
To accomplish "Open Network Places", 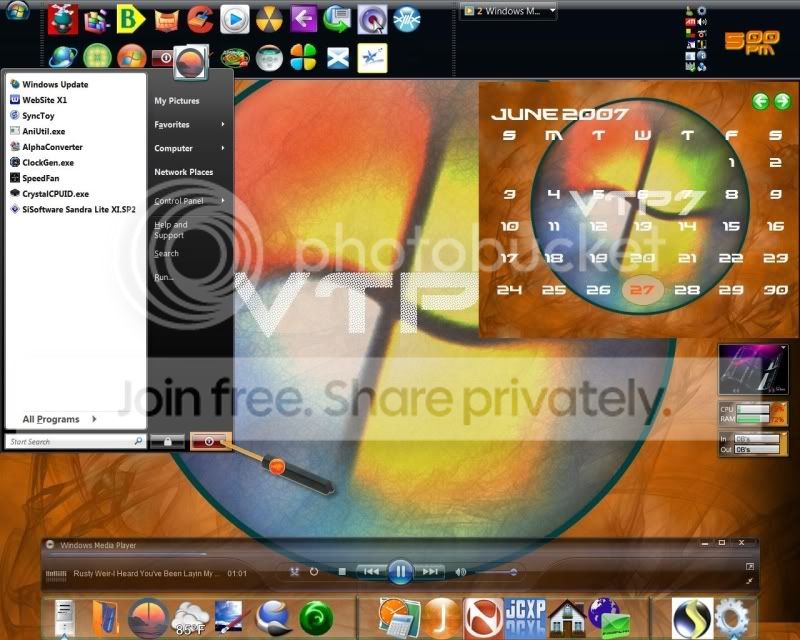I will (184, 172).
